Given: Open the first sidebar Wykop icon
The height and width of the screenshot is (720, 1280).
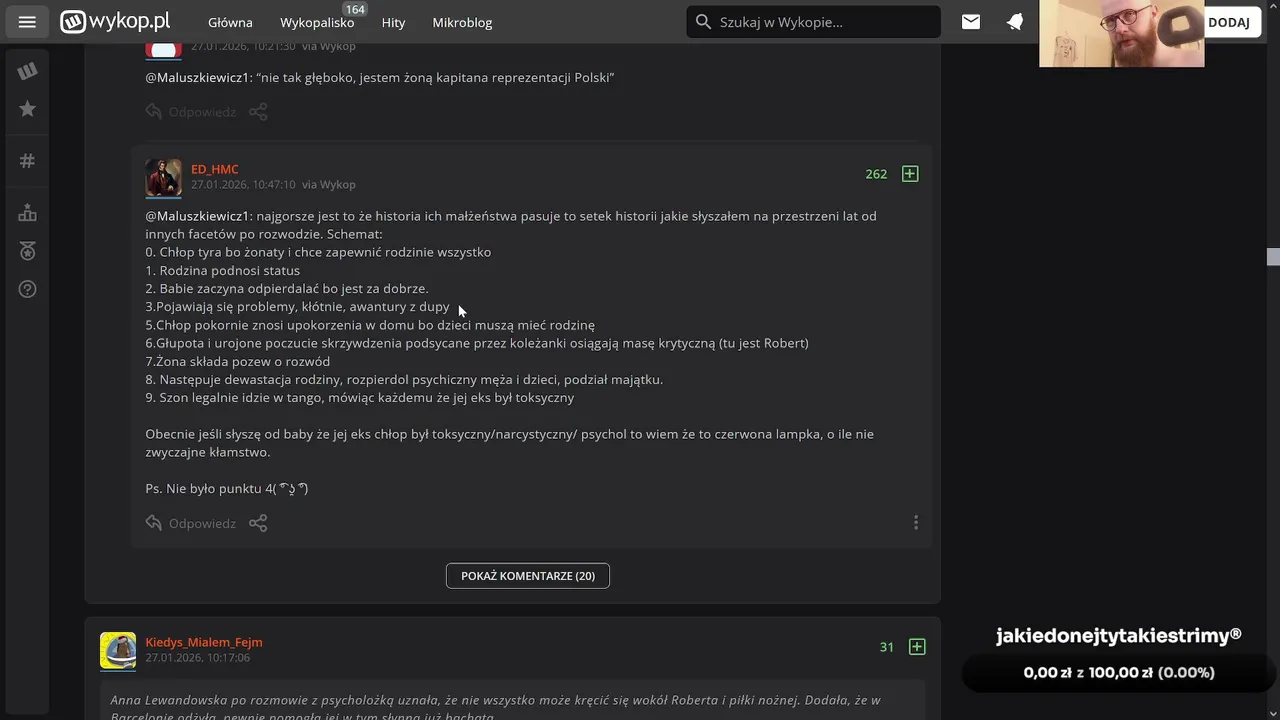Looking at the screenshot, I should pos(27,71).
